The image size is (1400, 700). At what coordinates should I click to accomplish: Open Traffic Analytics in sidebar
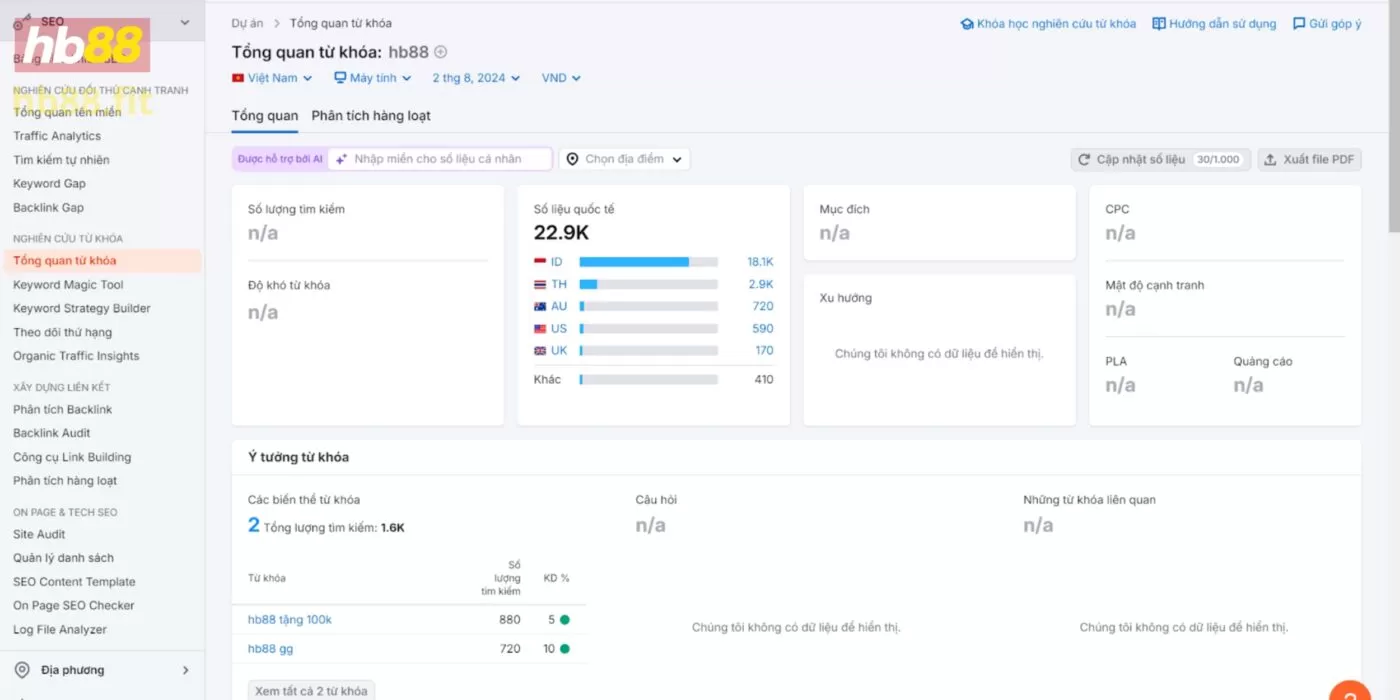click(x=57, y=136)
